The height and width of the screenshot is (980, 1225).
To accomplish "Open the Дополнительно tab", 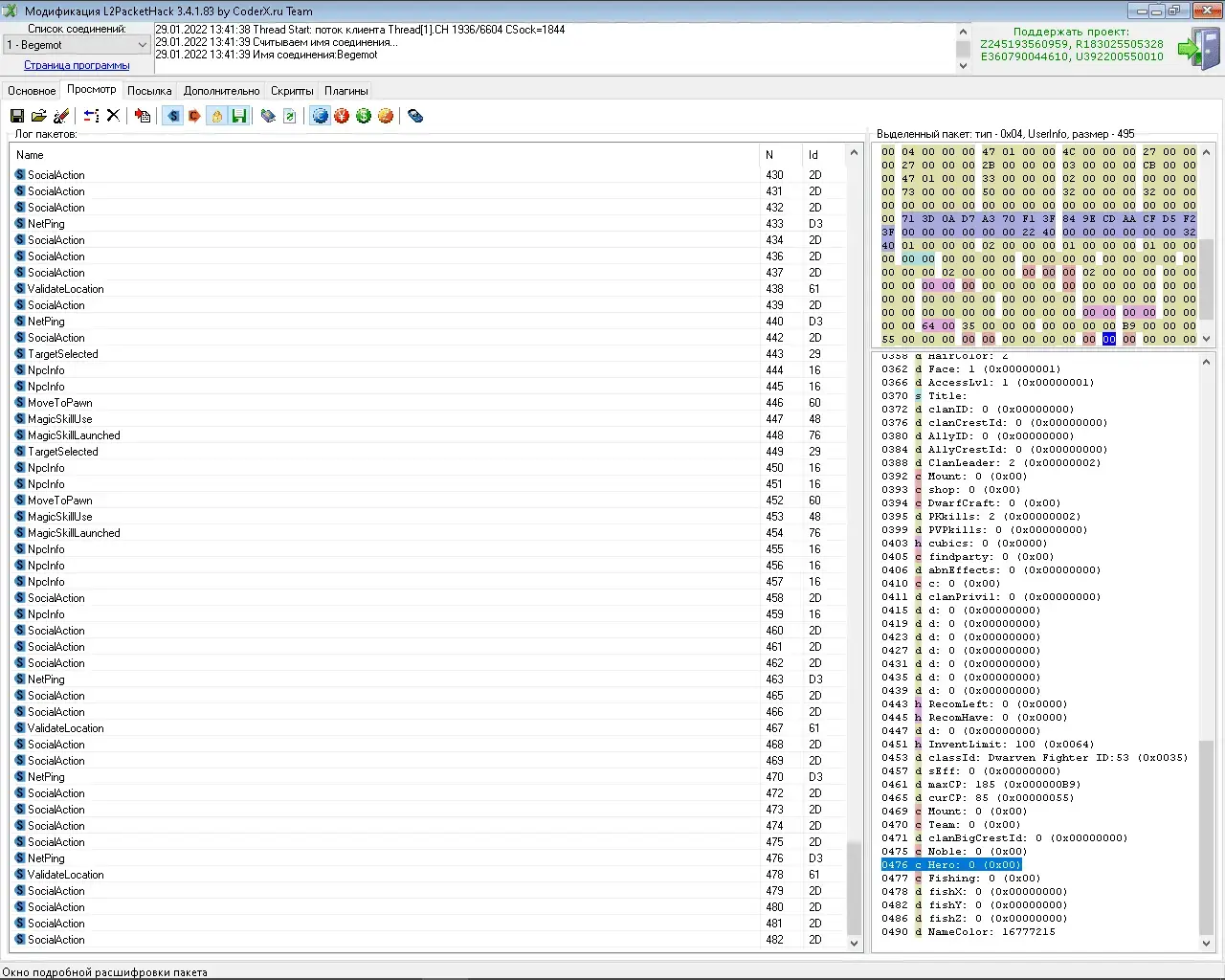I will [x=222, y=91].
